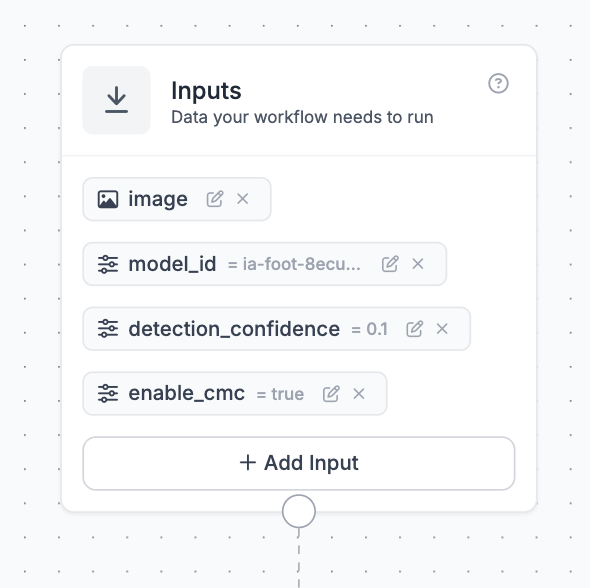Edit the detection_confidence parameter

(415, 329)
